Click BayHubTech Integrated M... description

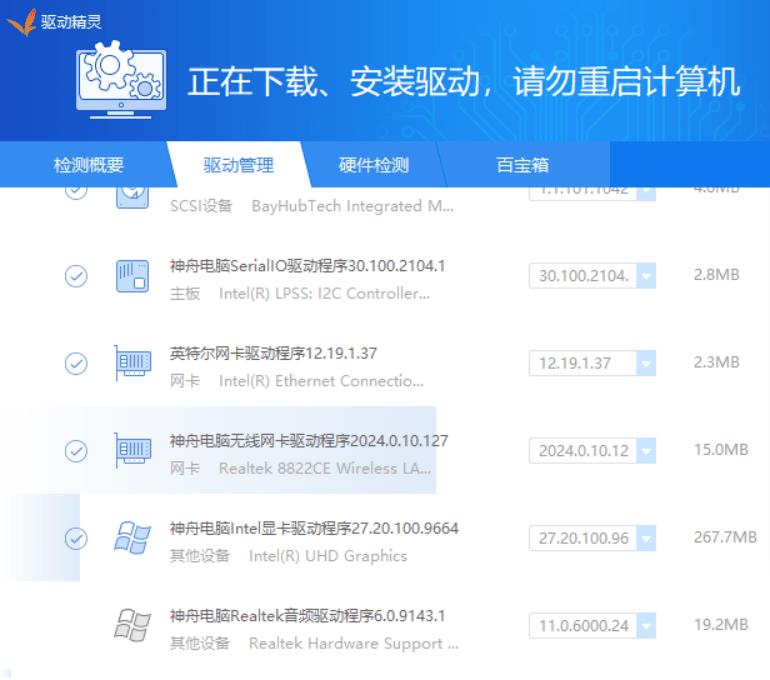point(353,206)
